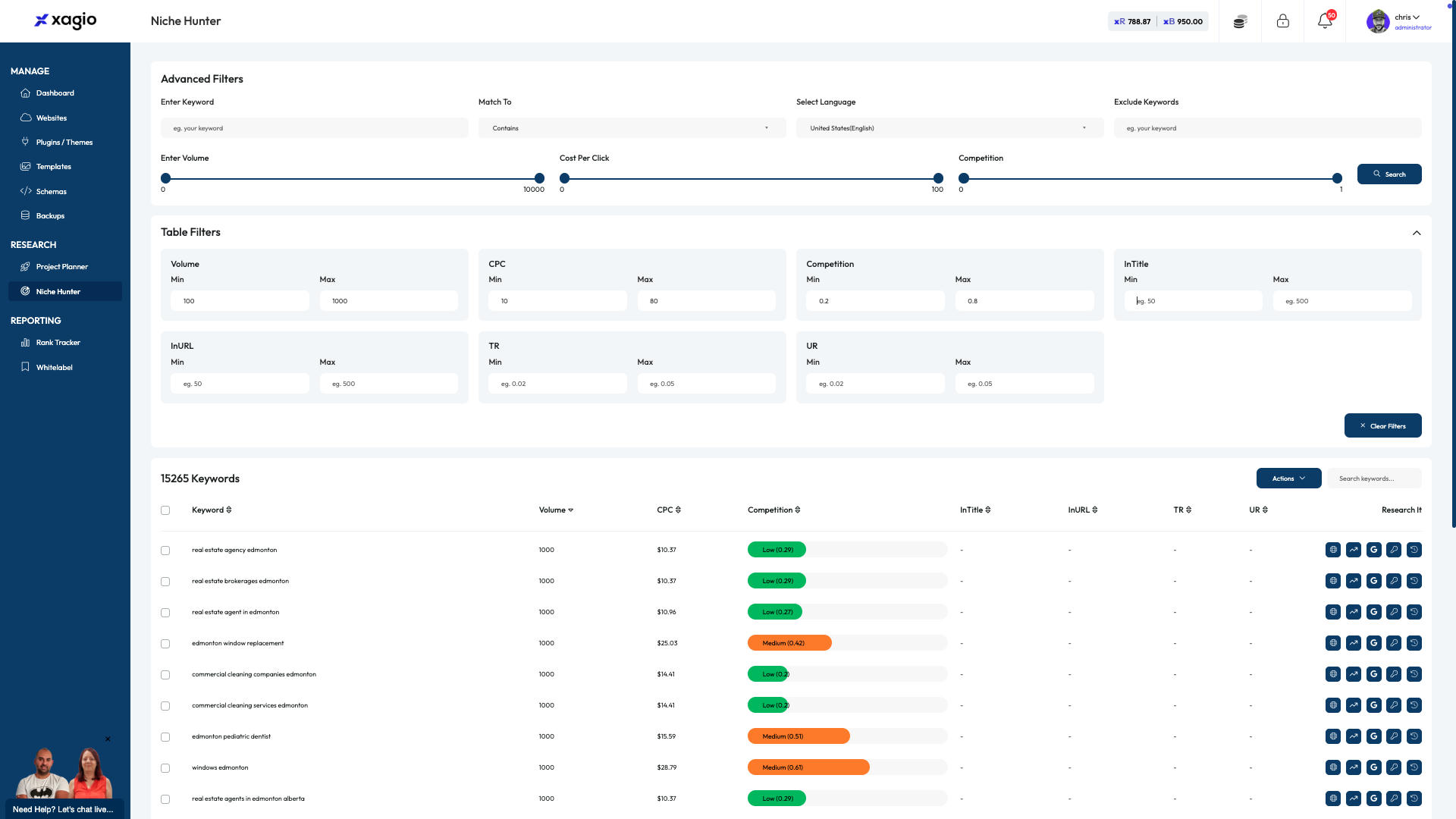This screenshot has height=819, width=1456.
Task: Check commercial cleaning services edmonton row
Action: pos(165,706)
